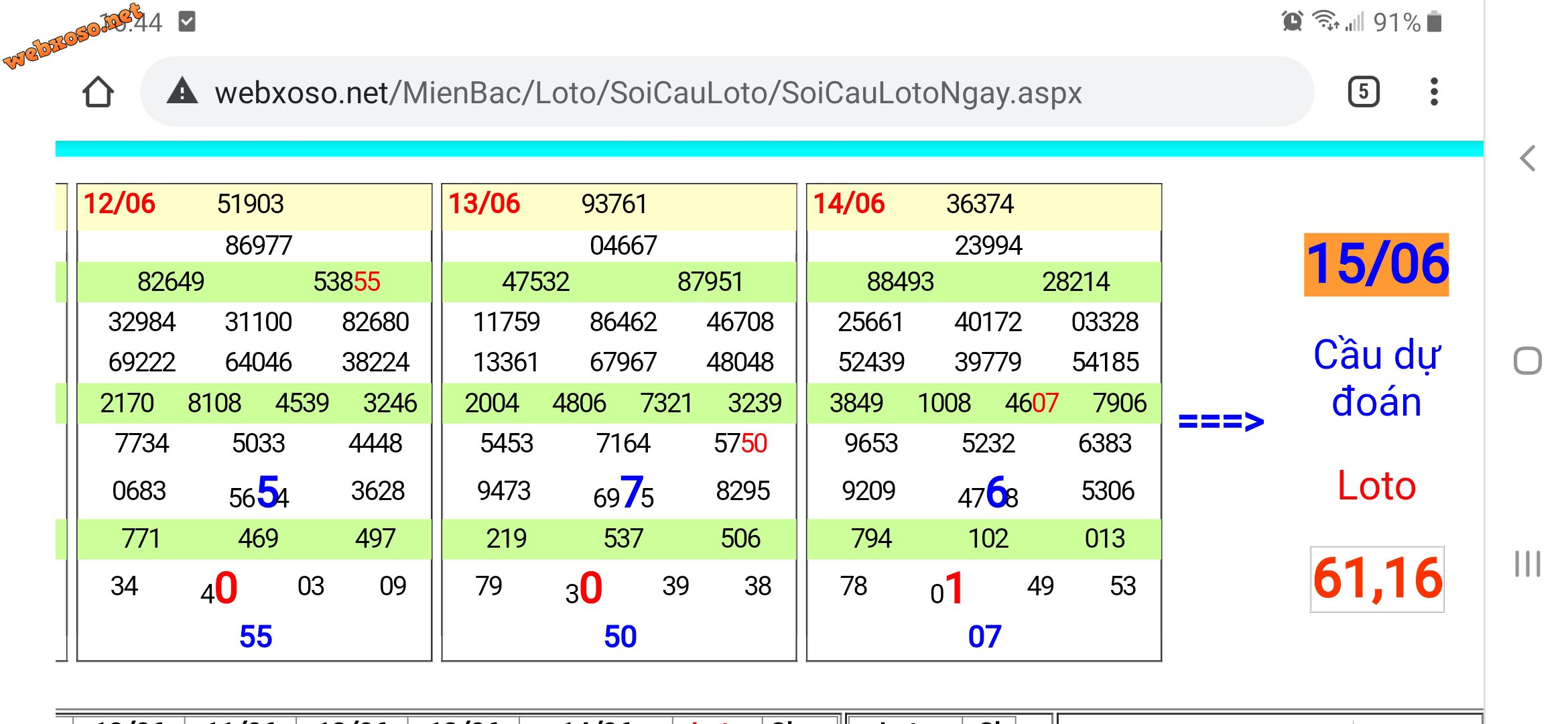Viewport: 1568px width, 724px height.
Task: Open the browser three-dot menu
Action: tap(1433, 92)
